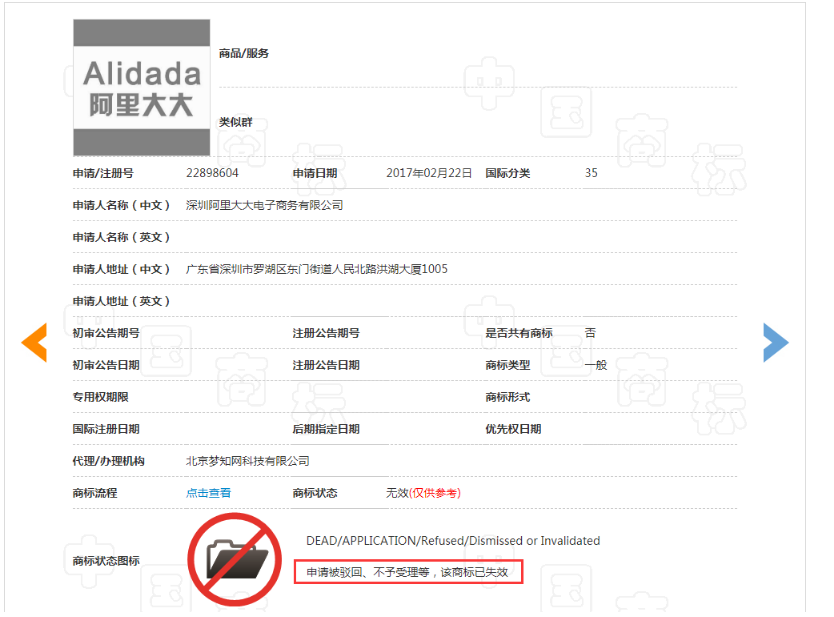Click the 注册公告日期 label
The width and height of the screenshot is (834, 617).
[326, 365]
